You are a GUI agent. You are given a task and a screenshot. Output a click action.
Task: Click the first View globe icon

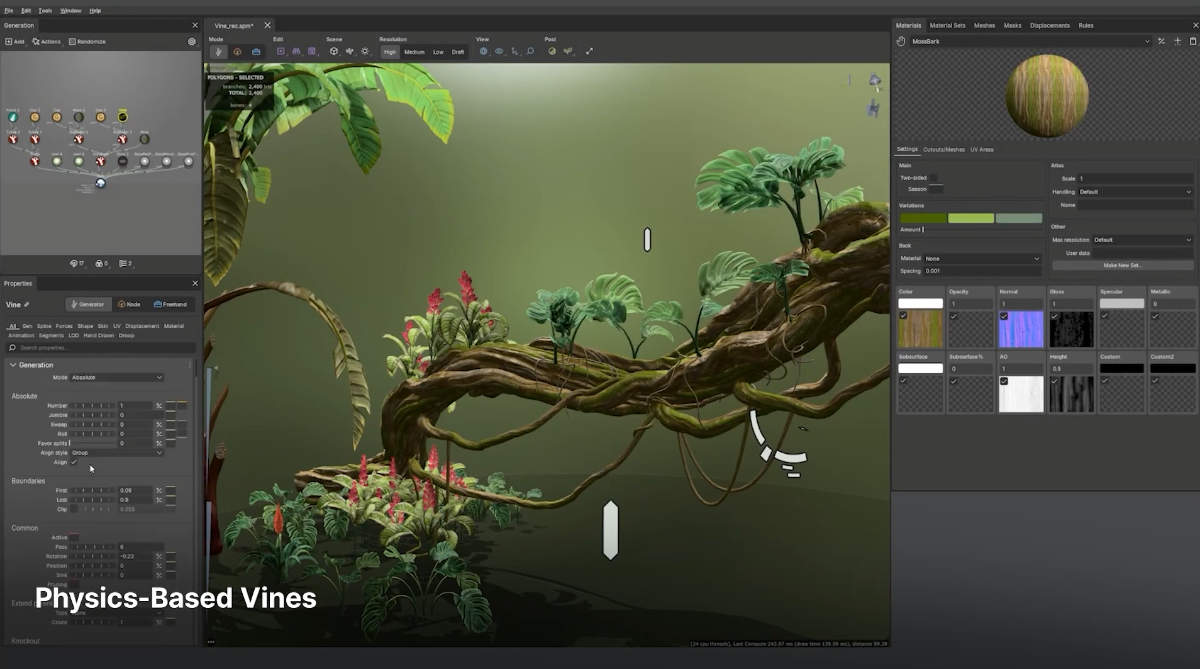click(484, 51)
